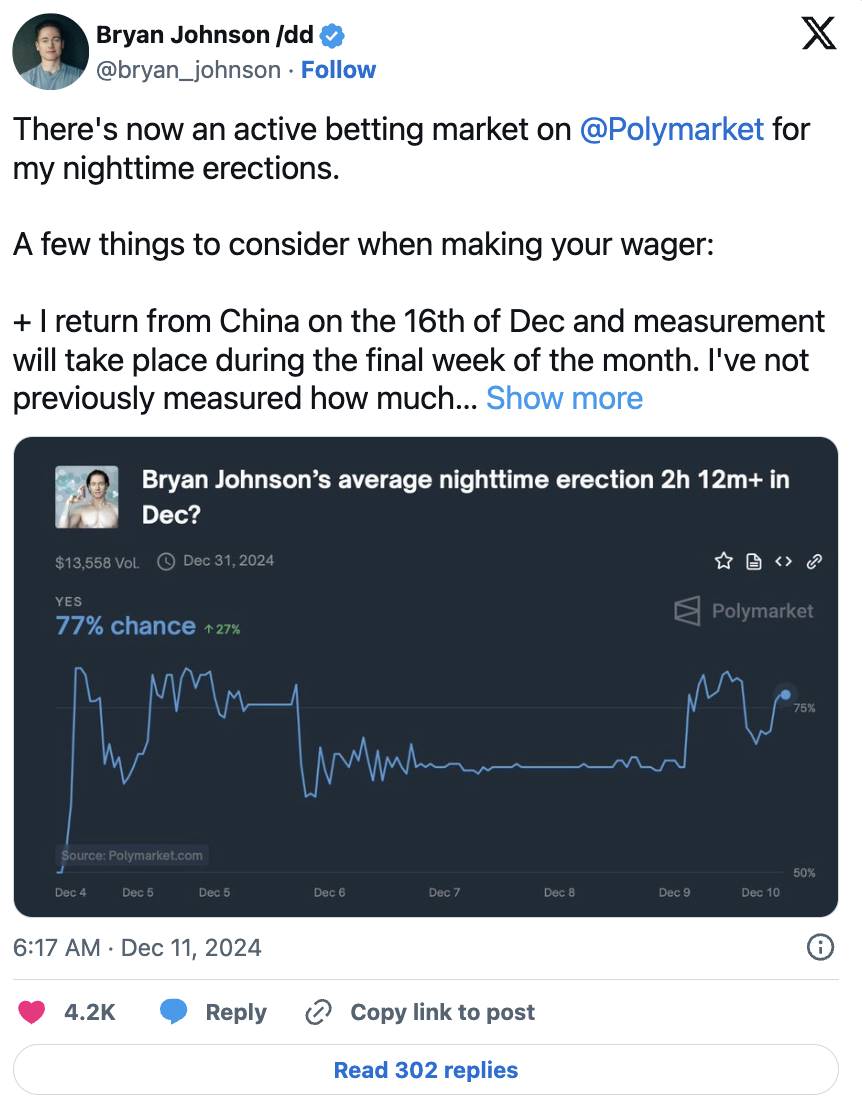The image size is (862, 1112).
Task: Click the chart's latest data point dot
Action: click(785, 694)
